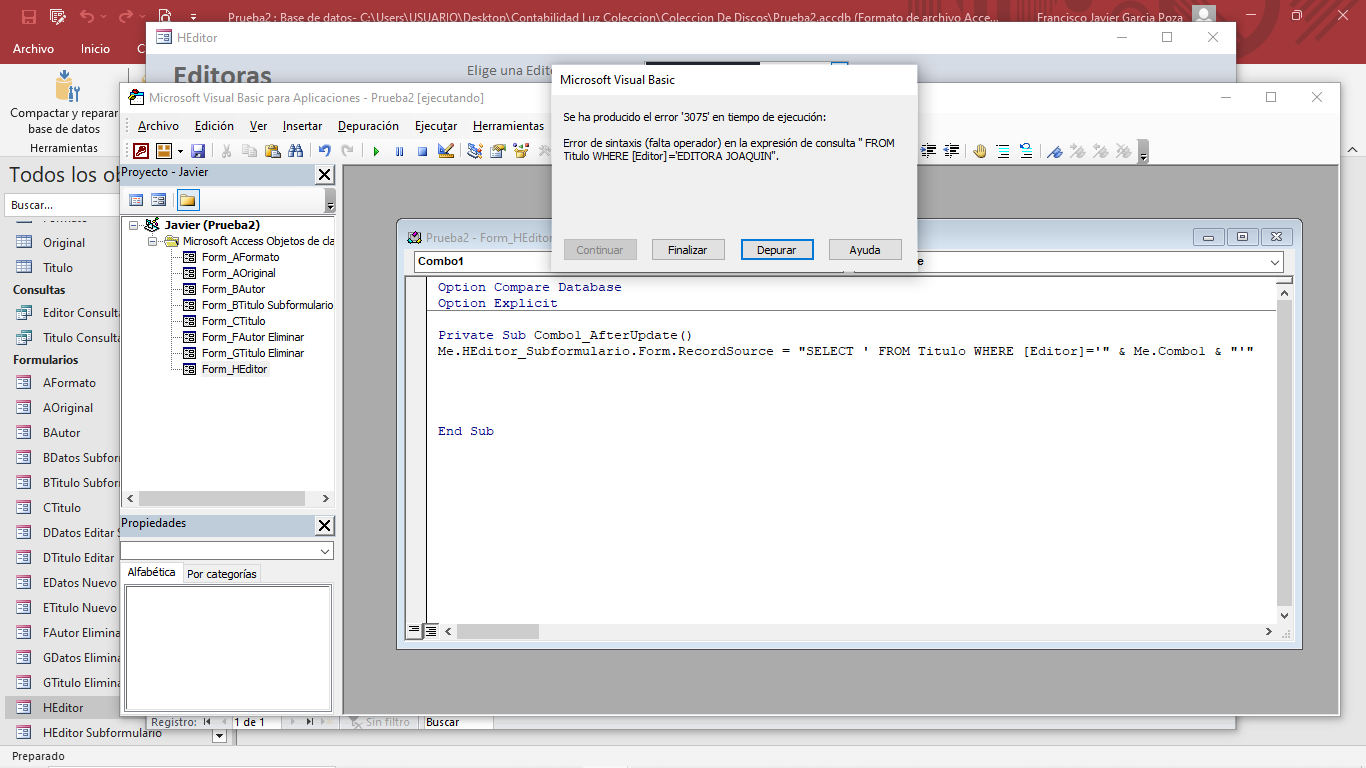The height and width of the screenshot is (768, 1366).
Task: Open the Propiedades object dropdown
Action: tap(325, 551)
